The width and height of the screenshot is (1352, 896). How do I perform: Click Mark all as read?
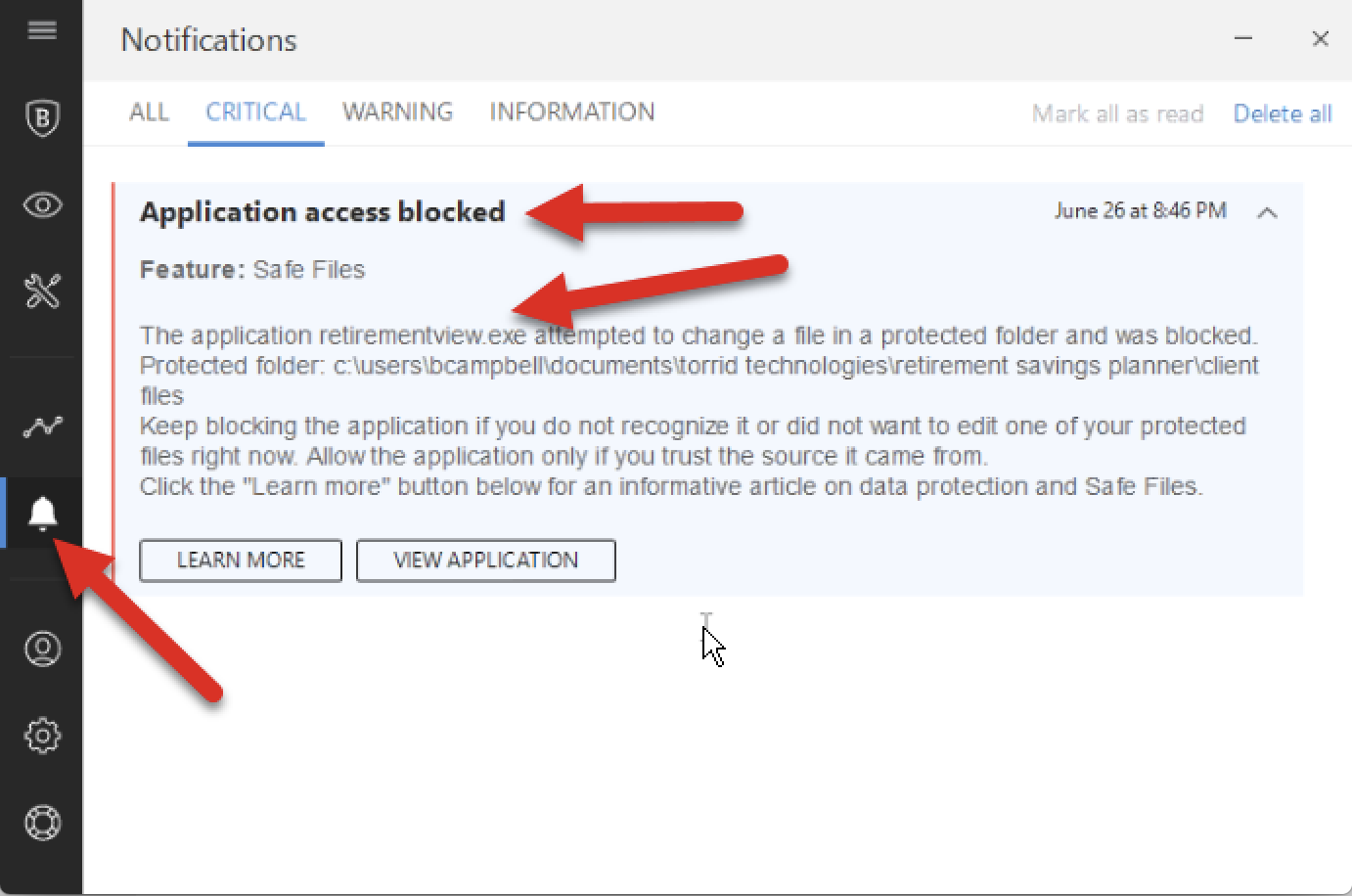point(1117,113)
